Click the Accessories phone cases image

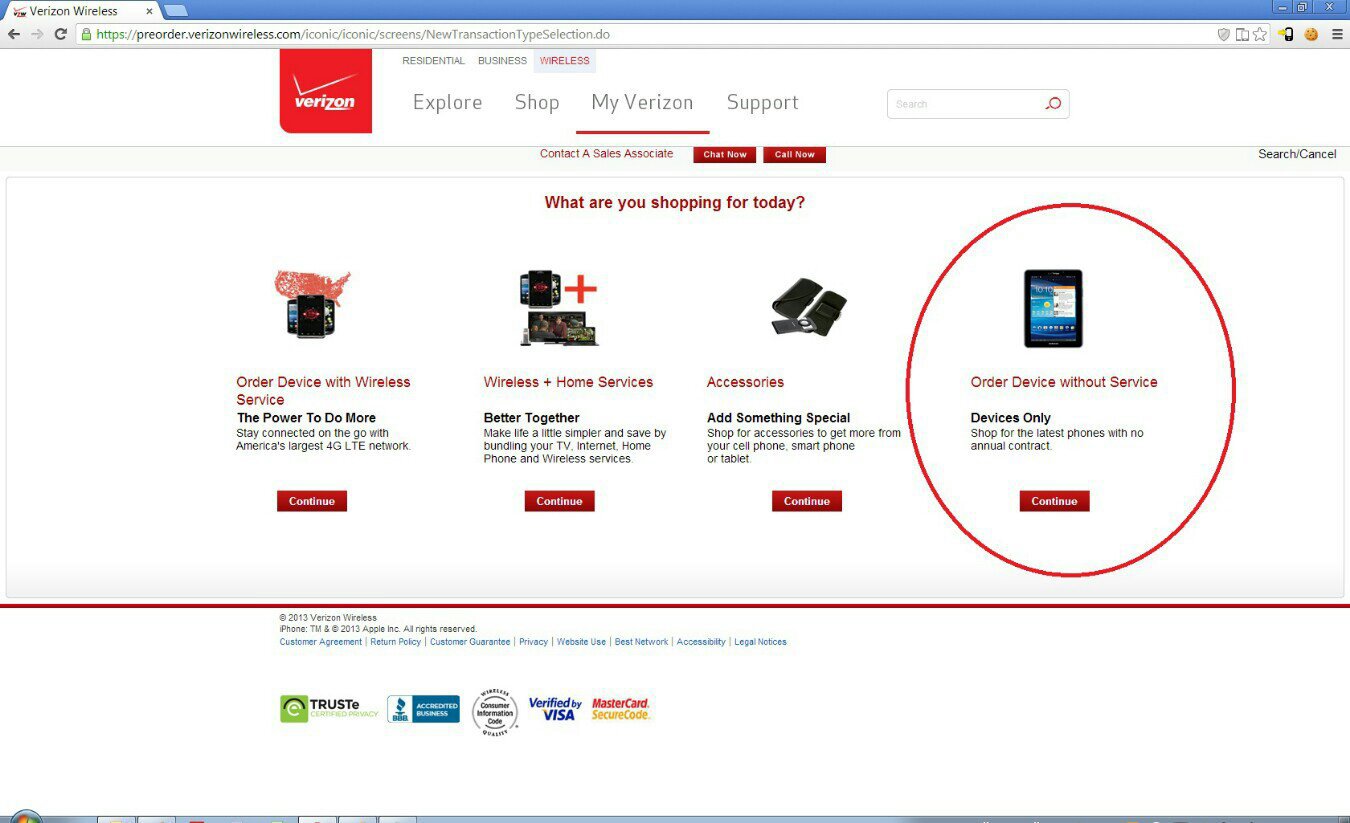[809, 306]
